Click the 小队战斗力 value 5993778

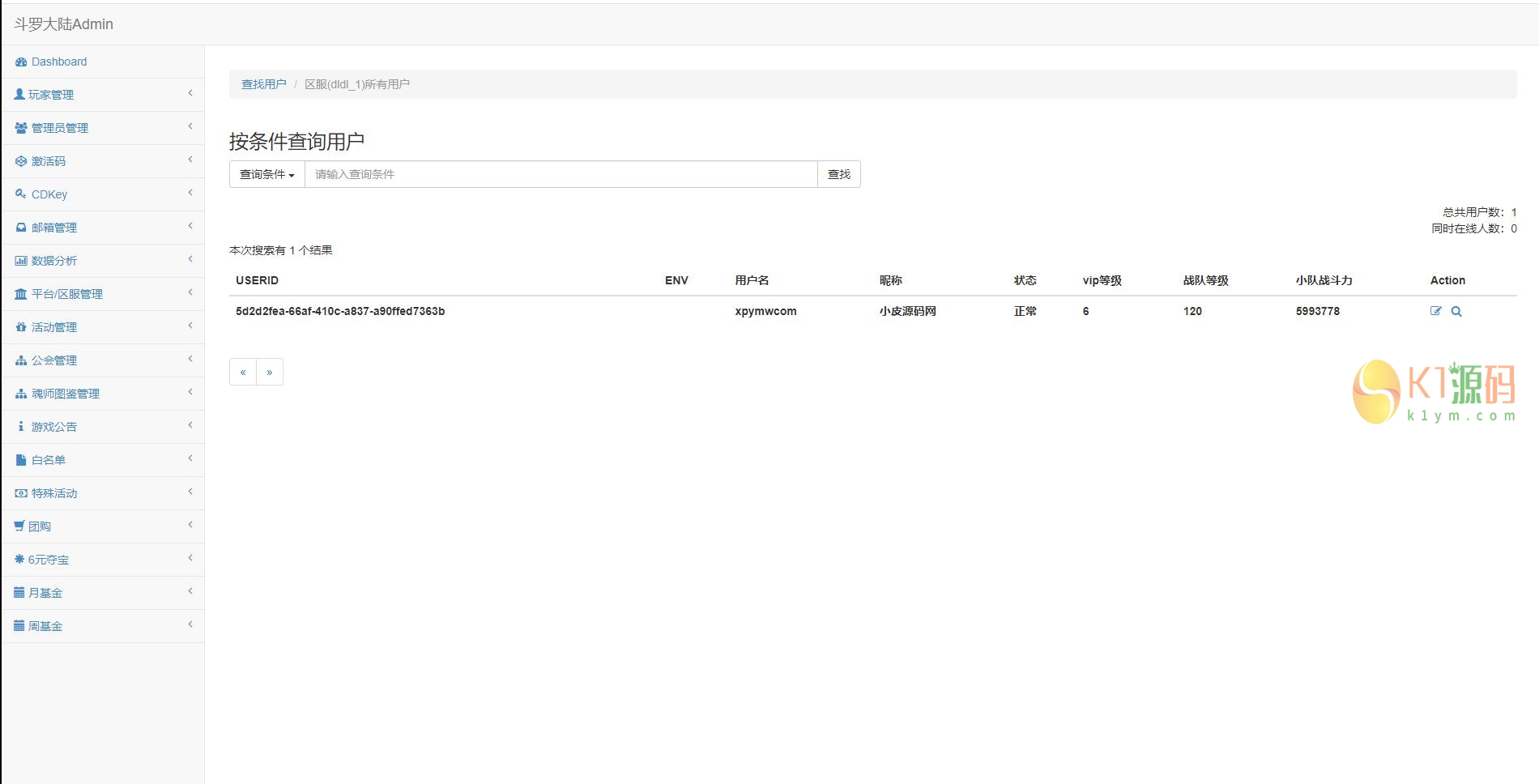pos(1318,311)
